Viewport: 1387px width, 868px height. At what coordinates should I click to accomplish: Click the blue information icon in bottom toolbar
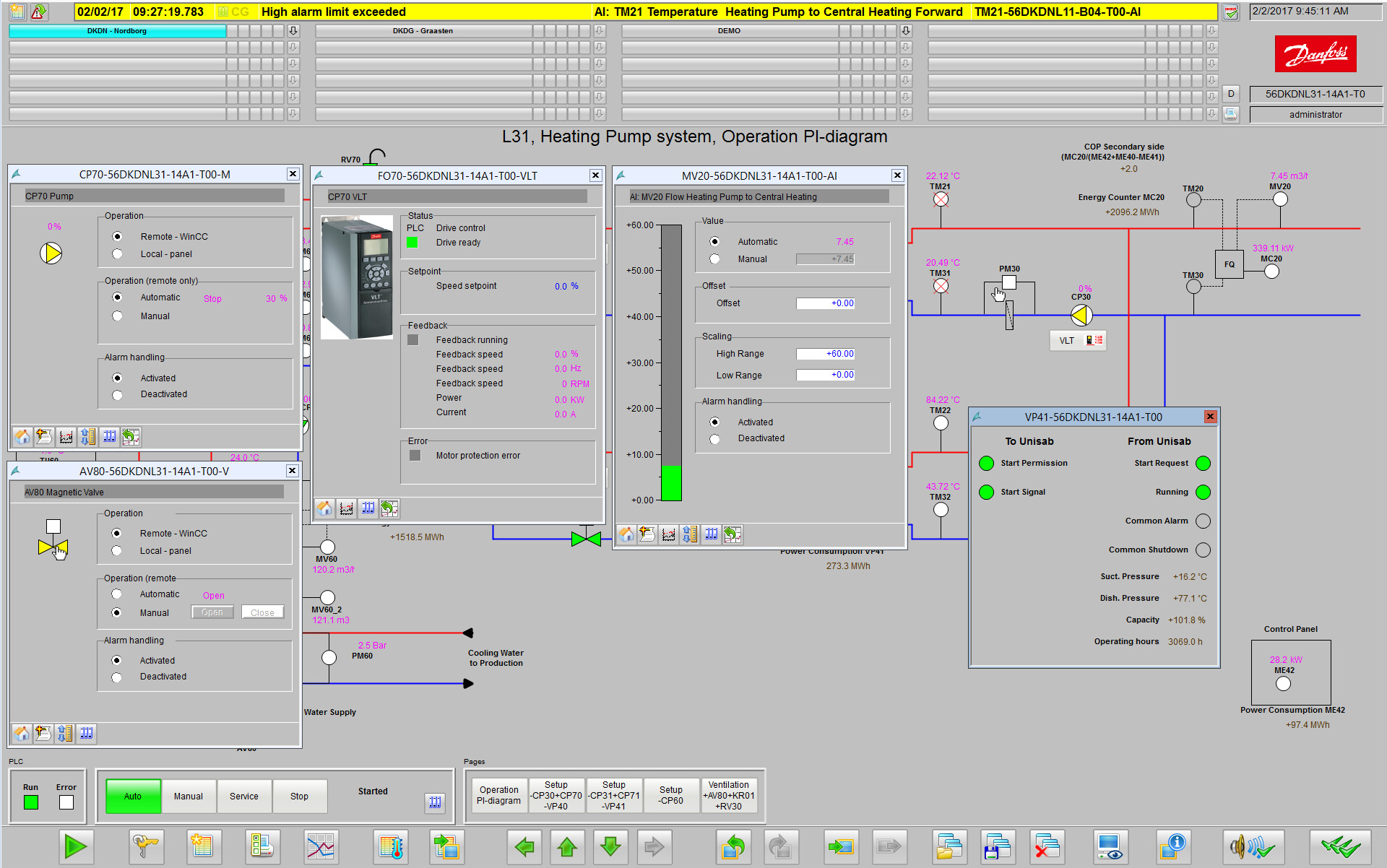point(1172,846)
